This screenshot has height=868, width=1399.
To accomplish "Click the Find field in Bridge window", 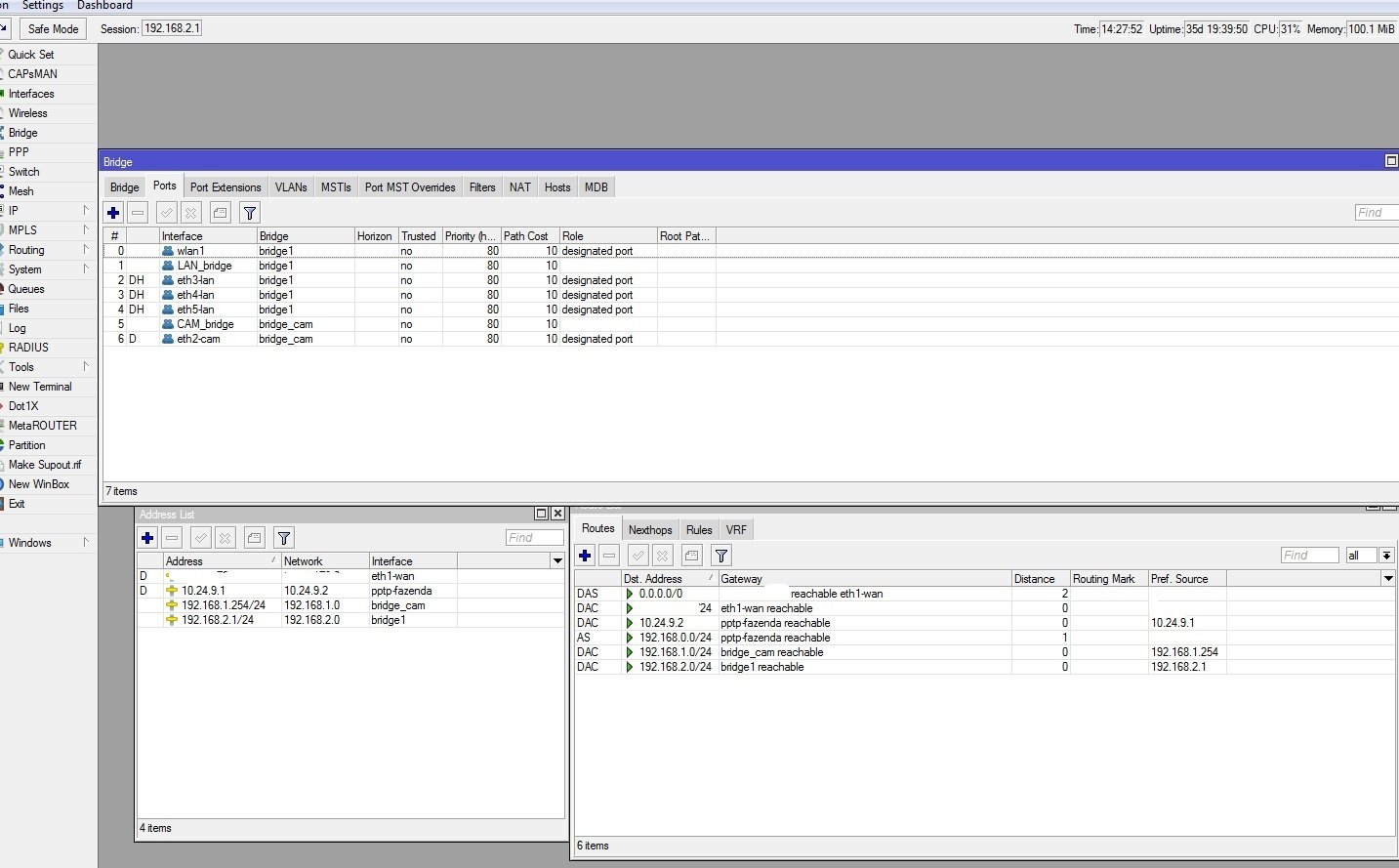I will tap(1376, 213).
